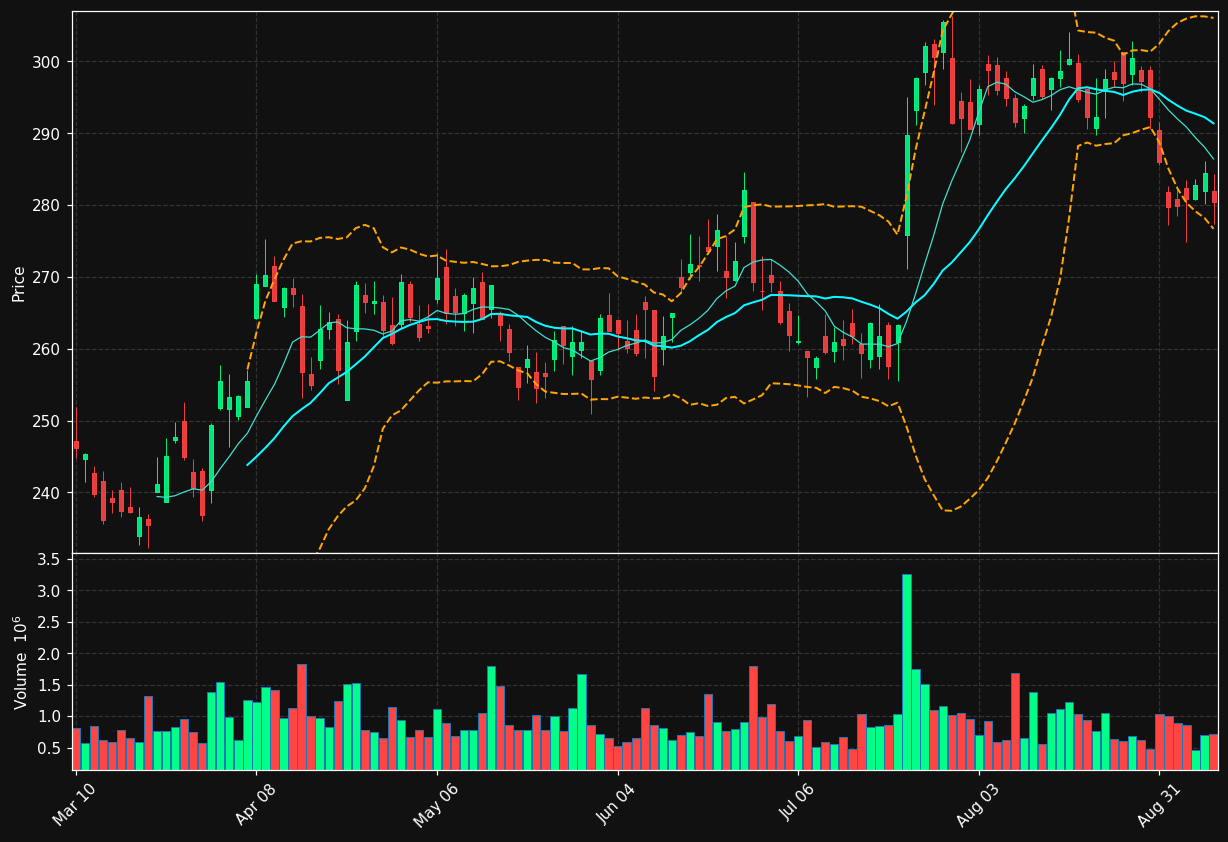Click the Aug 31 date label
The width and height of the screenshot is (1228, 842).
(1158, 803)
